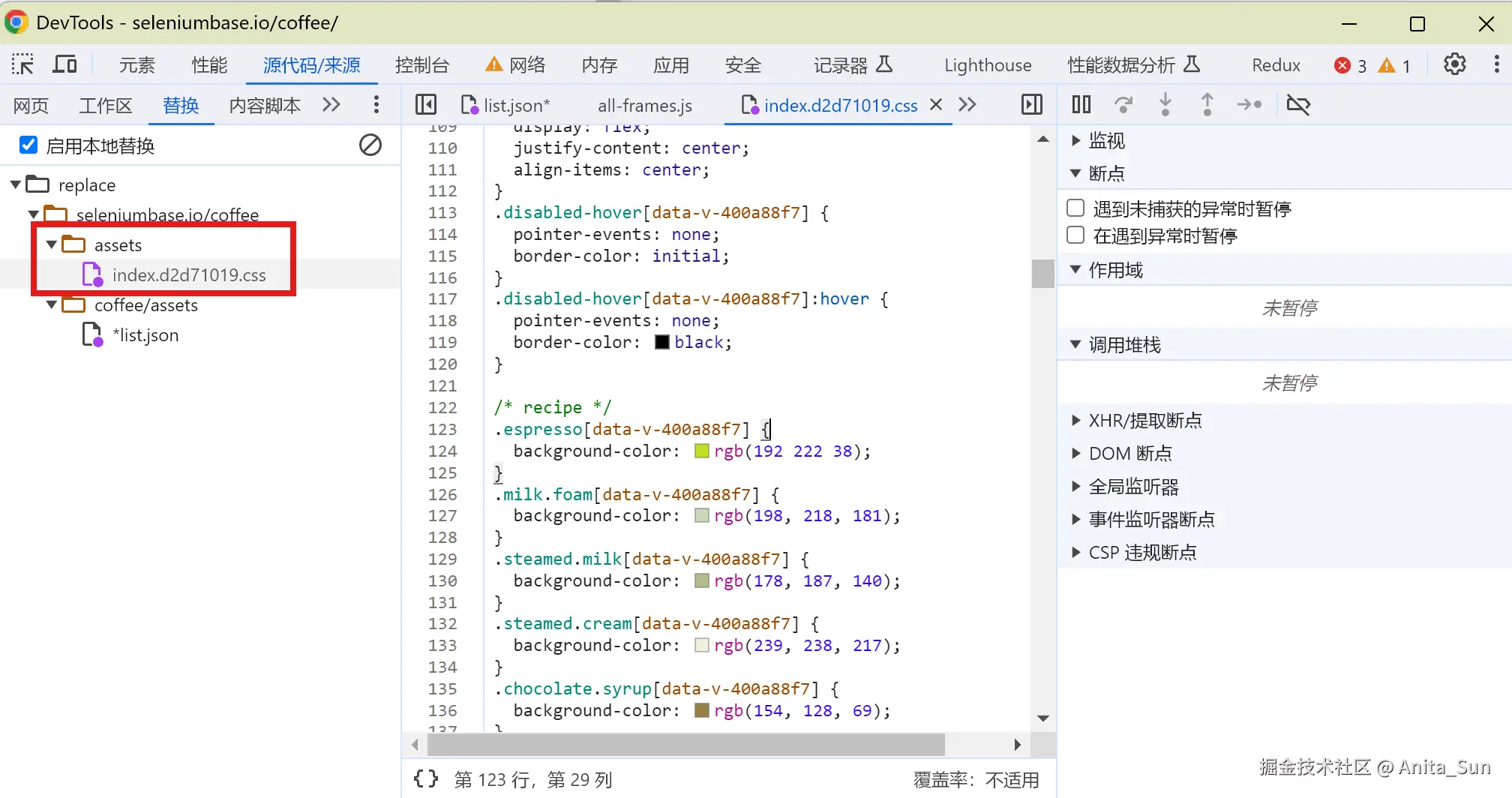
Task: Click the red error count indicator
Action: [1351, 66]
